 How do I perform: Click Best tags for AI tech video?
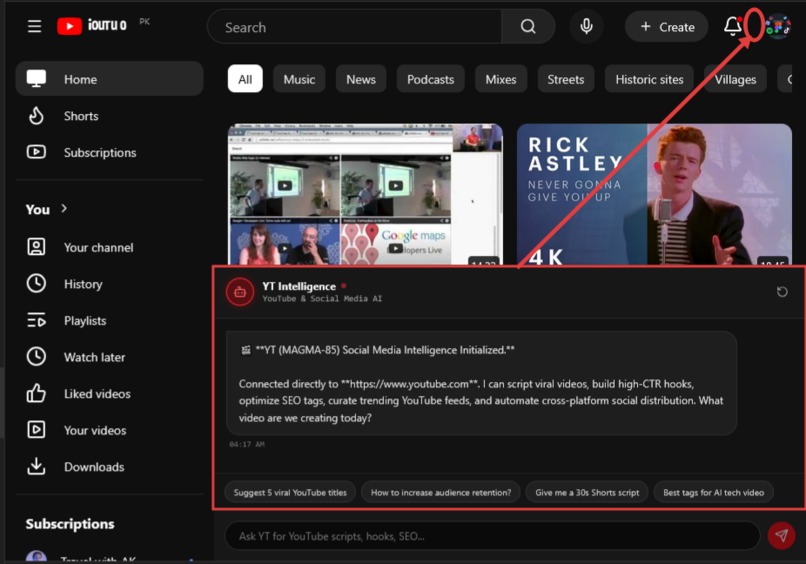pyautogui.click(x=713, y=492)
